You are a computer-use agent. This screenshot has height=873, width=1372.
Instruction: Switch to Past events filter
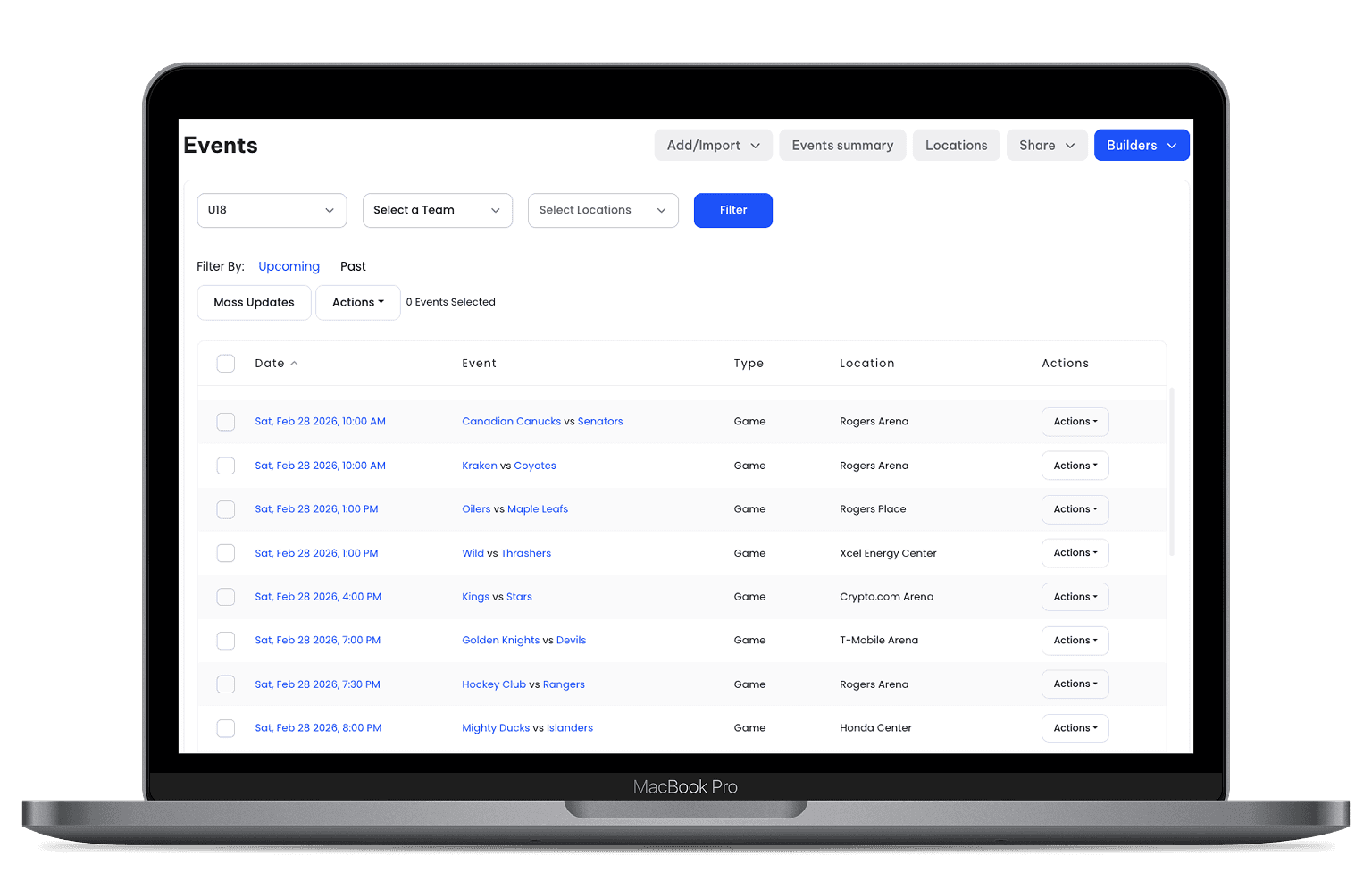click(x=353, y=266)
